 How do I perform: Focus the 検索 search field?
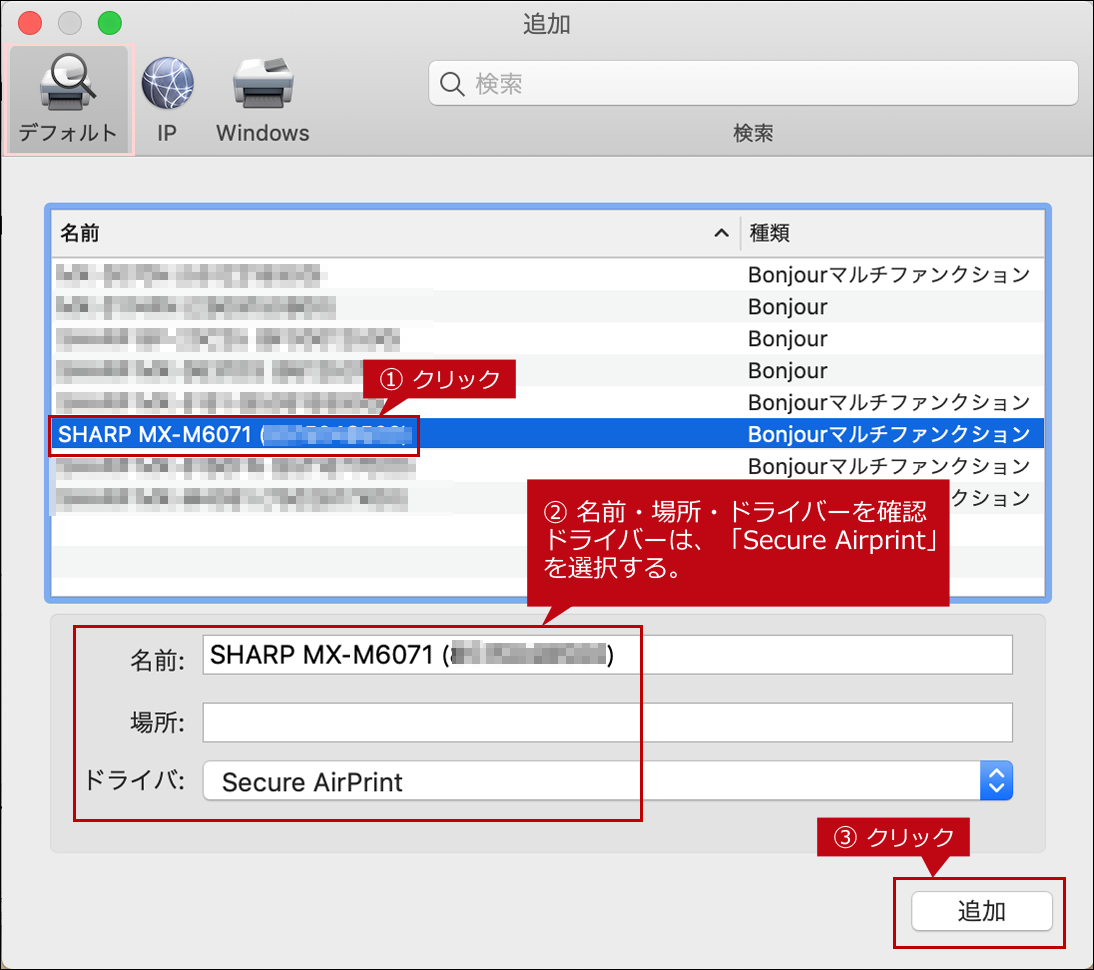point(753,83)
